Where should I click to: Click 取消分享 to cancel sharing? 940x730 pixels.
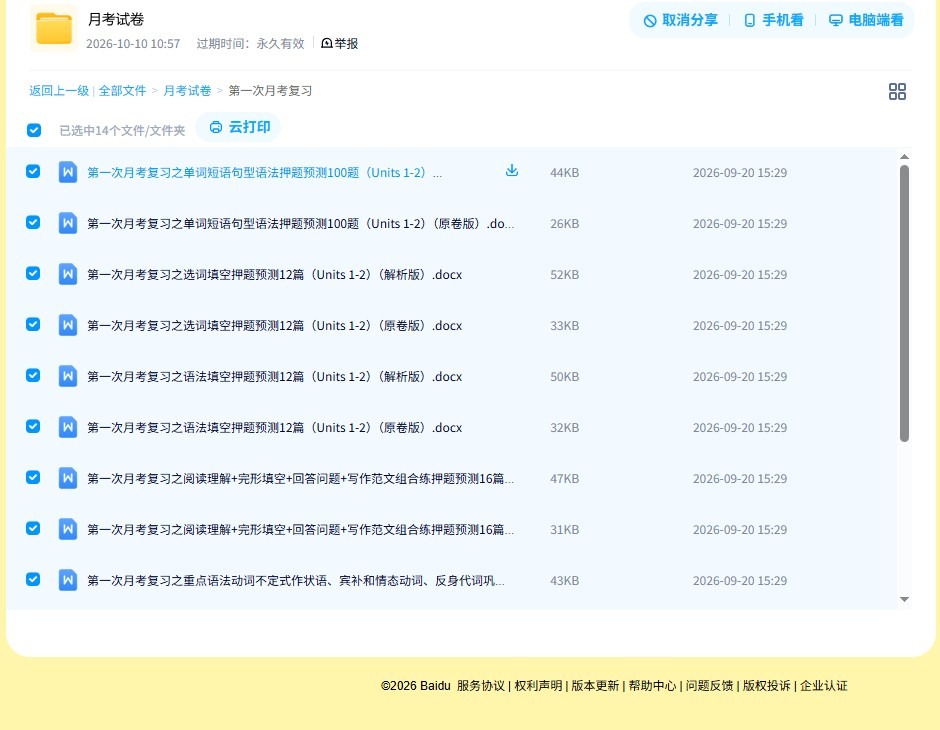(680, 20)
